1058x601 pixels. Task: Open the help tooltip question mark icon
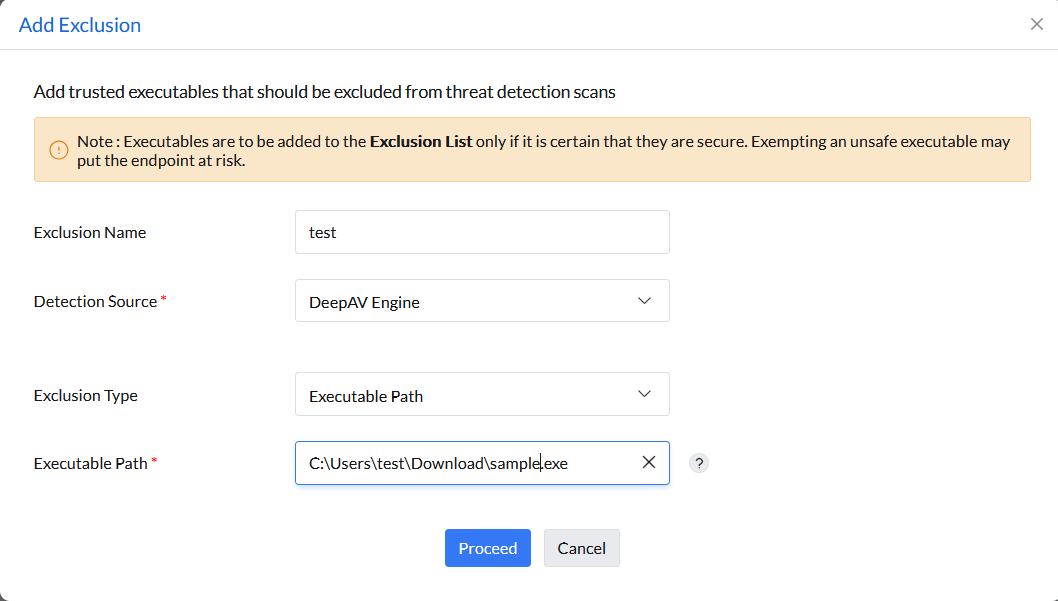click(699, 463)
